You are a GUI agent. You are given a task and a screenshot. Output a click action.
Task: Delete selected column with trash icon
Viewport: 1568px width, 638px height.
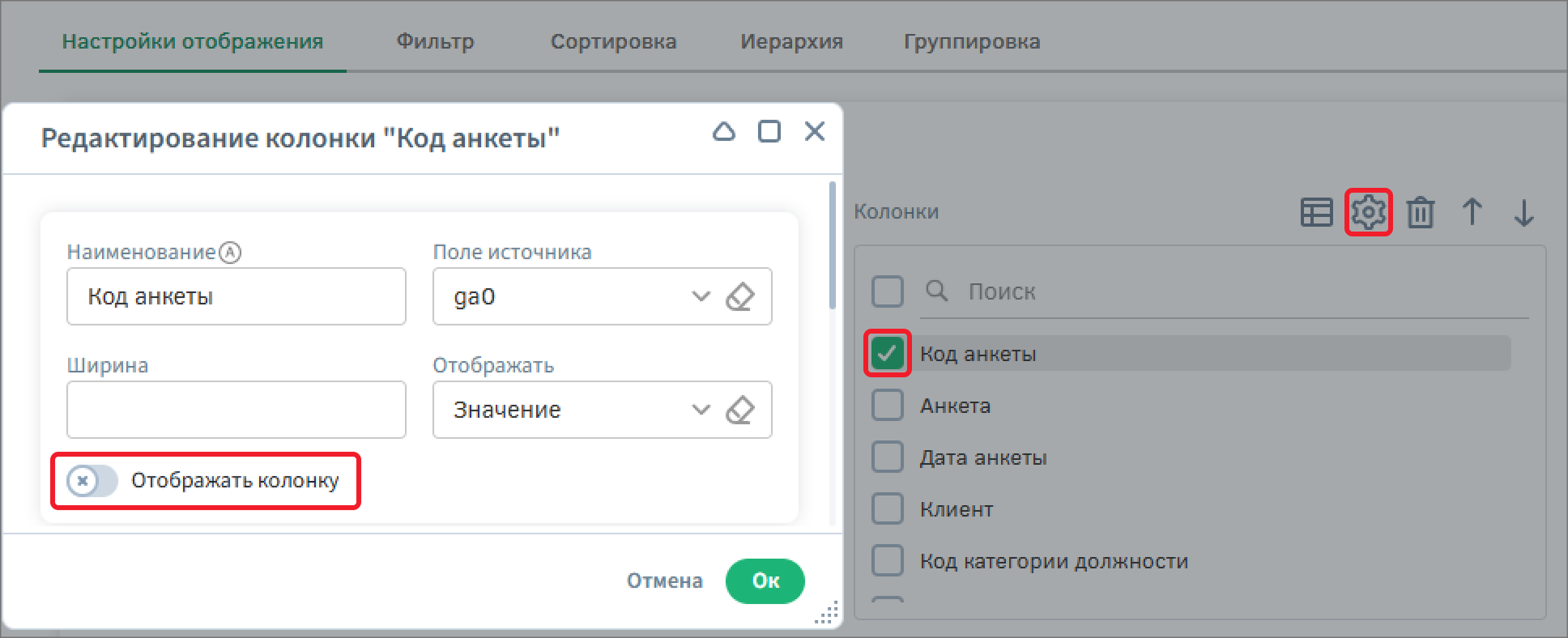1421,212
